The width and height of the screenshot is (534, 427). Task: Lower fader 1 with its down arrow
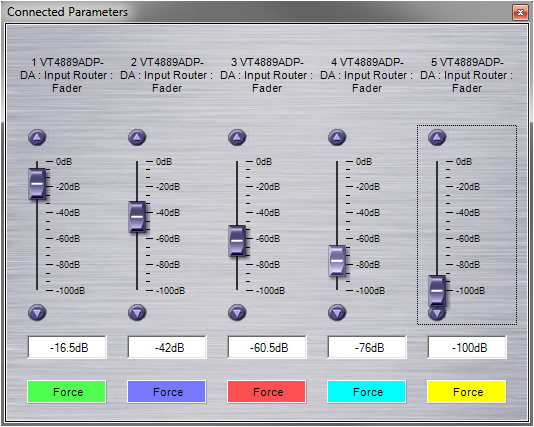click(x=37, y=313)
